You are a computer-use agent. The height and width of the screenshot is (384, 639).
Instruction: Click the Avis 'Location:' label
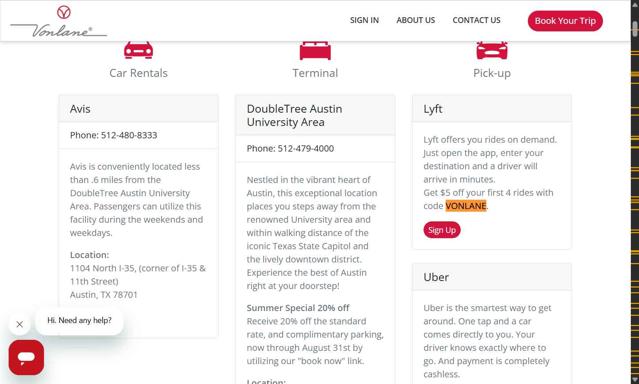(89, 255)
